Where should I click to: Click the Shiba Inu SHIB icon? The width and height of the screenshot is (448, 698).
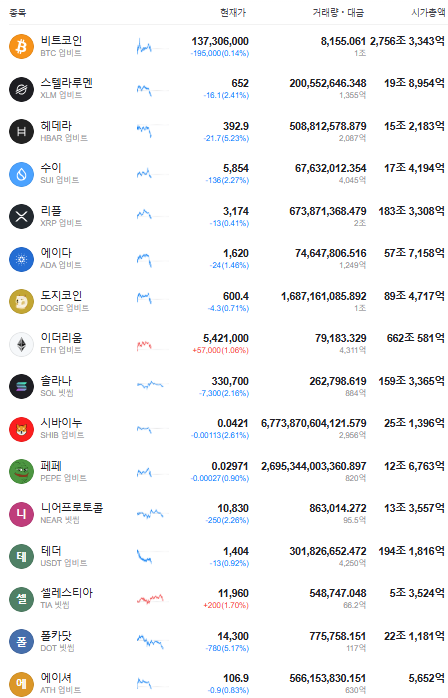21,429
